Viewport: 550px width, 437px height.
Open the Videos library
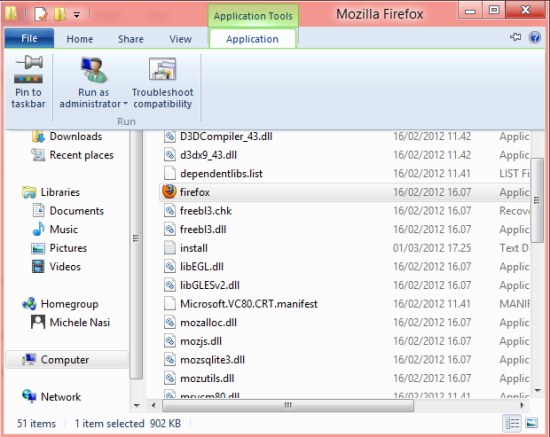click(56, 267)
